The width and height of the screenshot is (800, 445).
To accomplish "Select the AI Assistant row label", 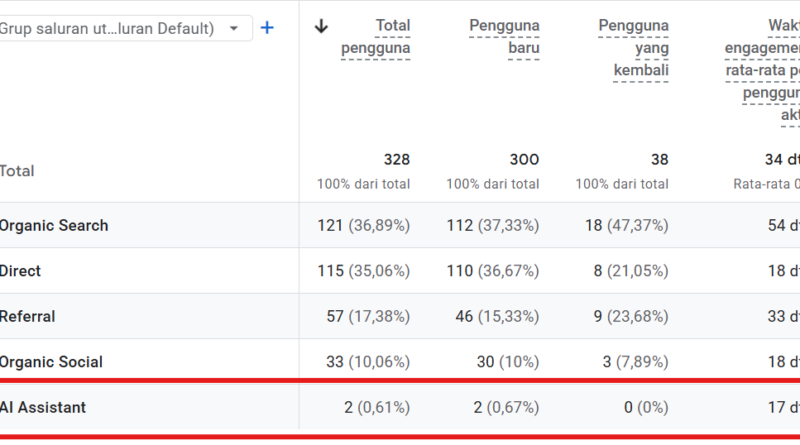I will (x=43, y=407).
